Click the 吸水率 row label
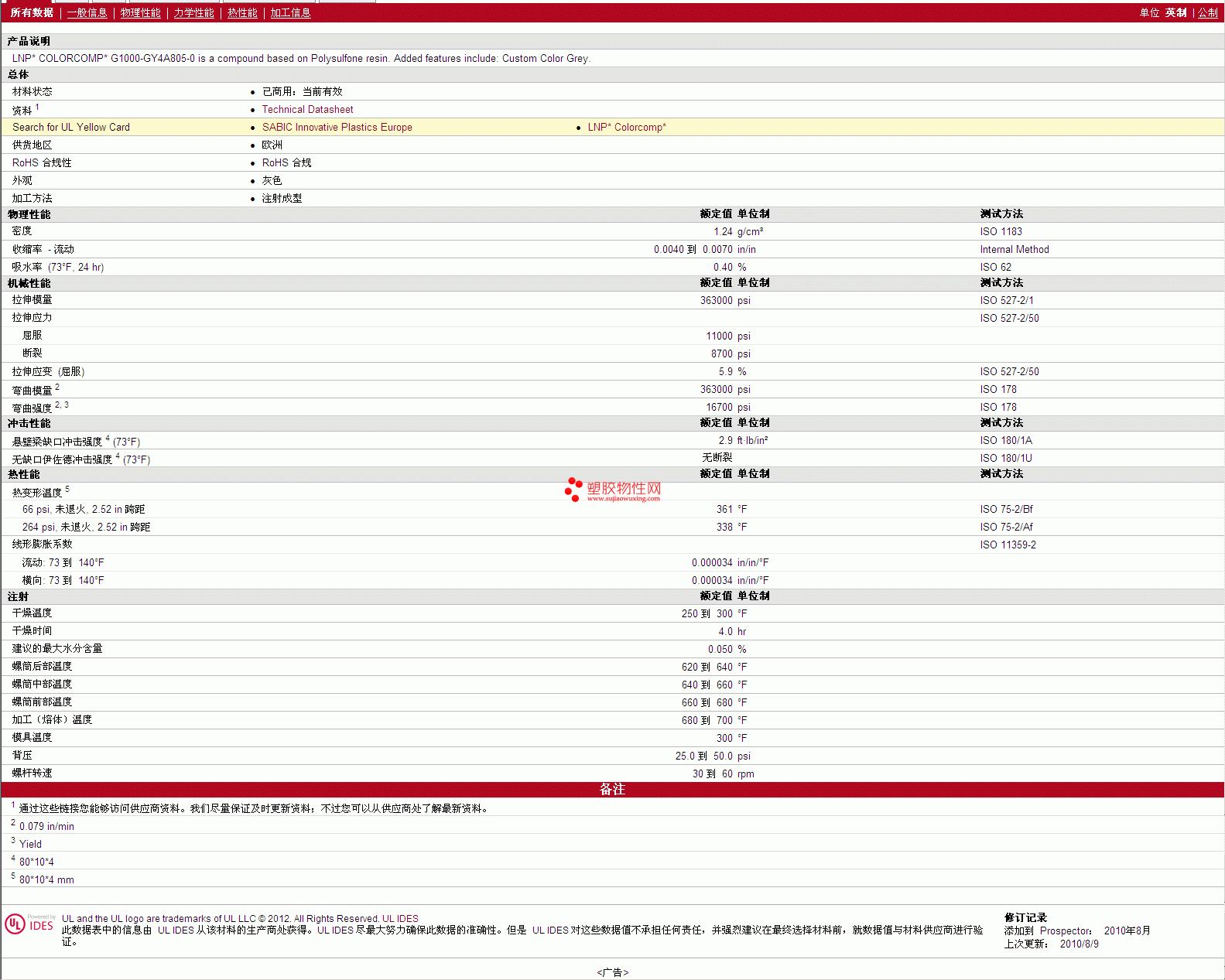1225x980 pixels. 57,268
